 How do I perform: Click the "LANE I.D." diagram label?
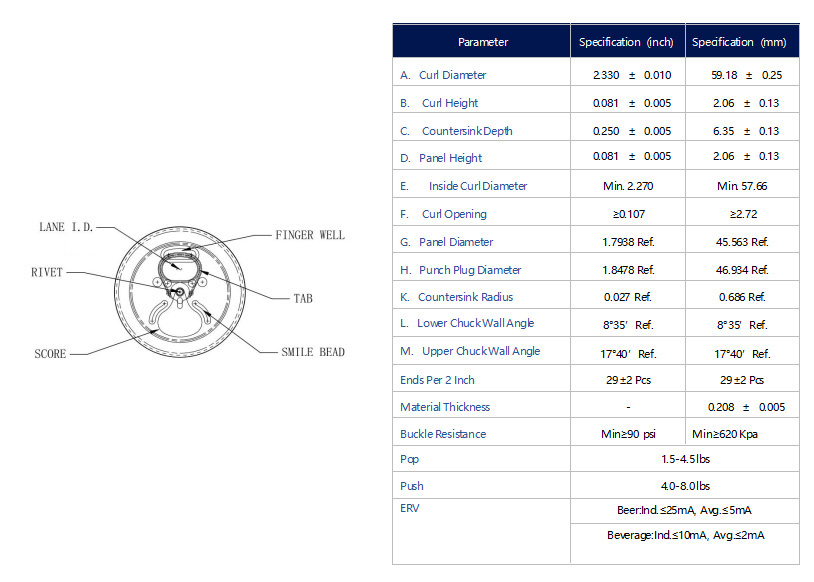65,227
